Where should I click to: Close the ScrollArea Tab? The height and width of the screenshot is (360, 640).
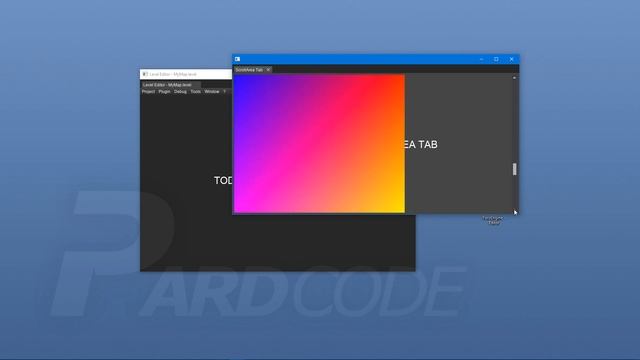268,70
